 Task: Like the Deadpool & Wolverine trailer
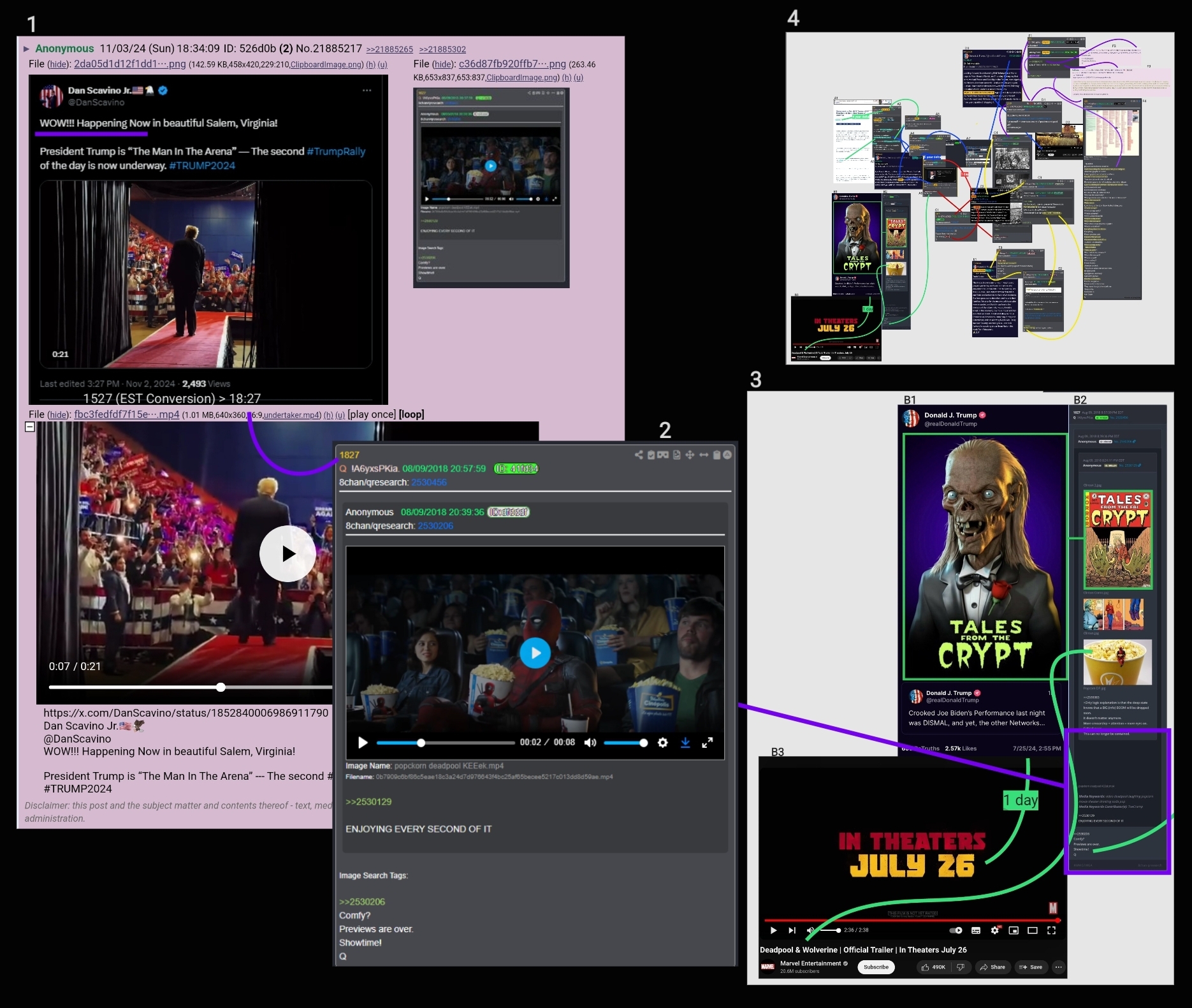pos(934,967)
